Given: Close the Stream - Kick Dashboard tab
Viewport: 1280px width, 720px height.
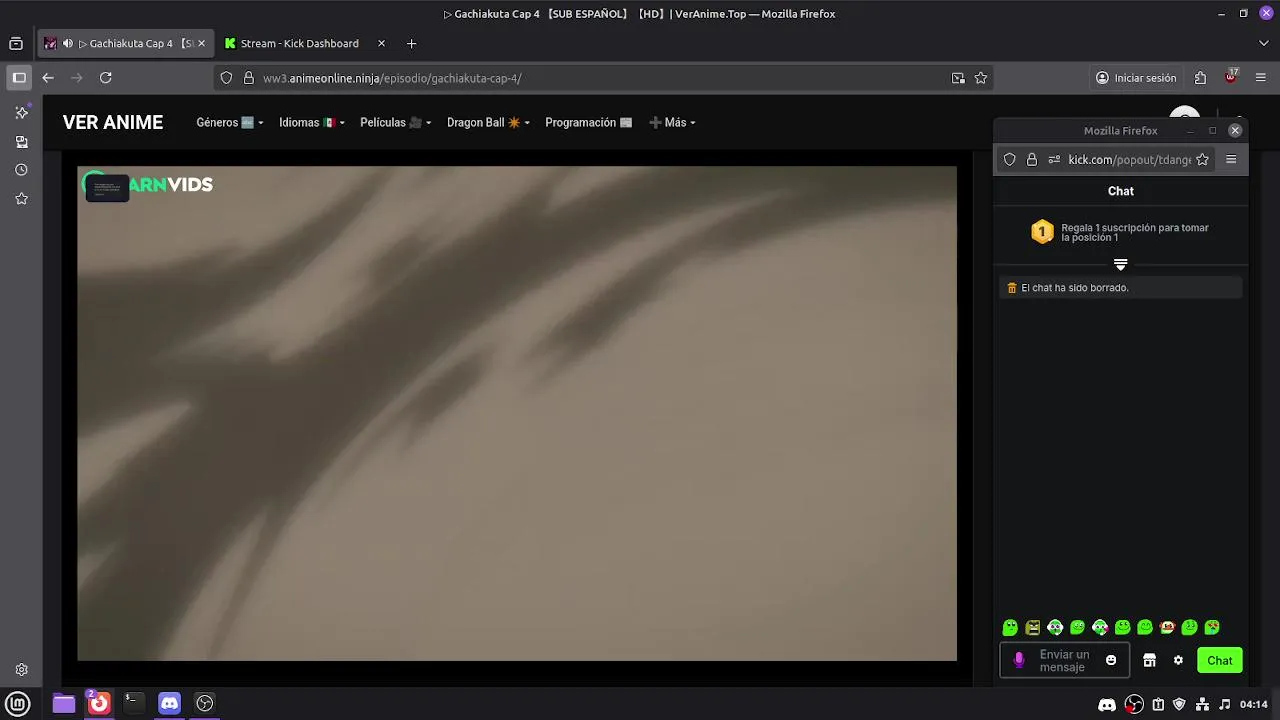Looking at the screenshot, I should pyautogui.click(x=381, y=43).
